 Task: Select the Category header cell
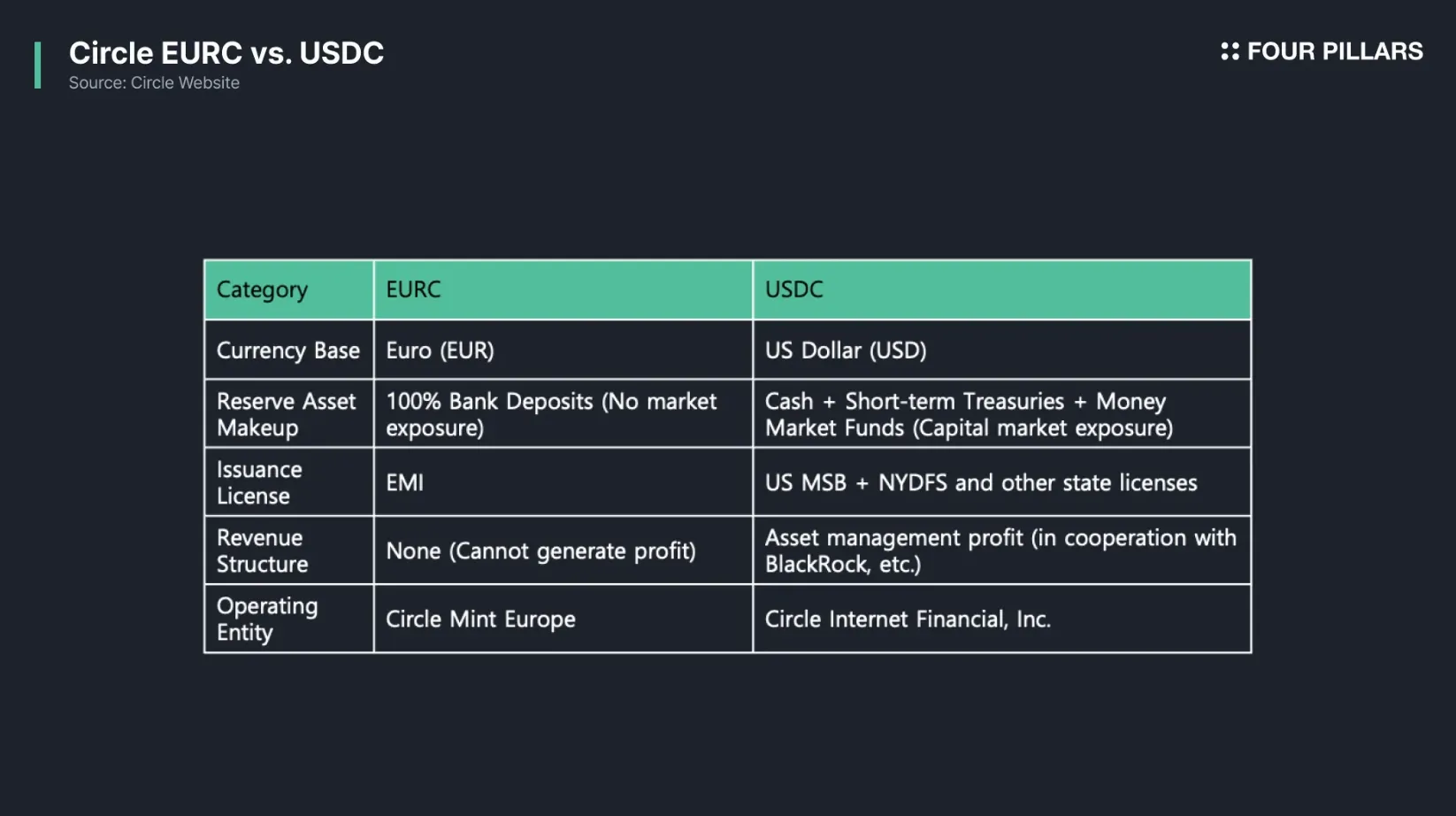(x=289, y=289)
